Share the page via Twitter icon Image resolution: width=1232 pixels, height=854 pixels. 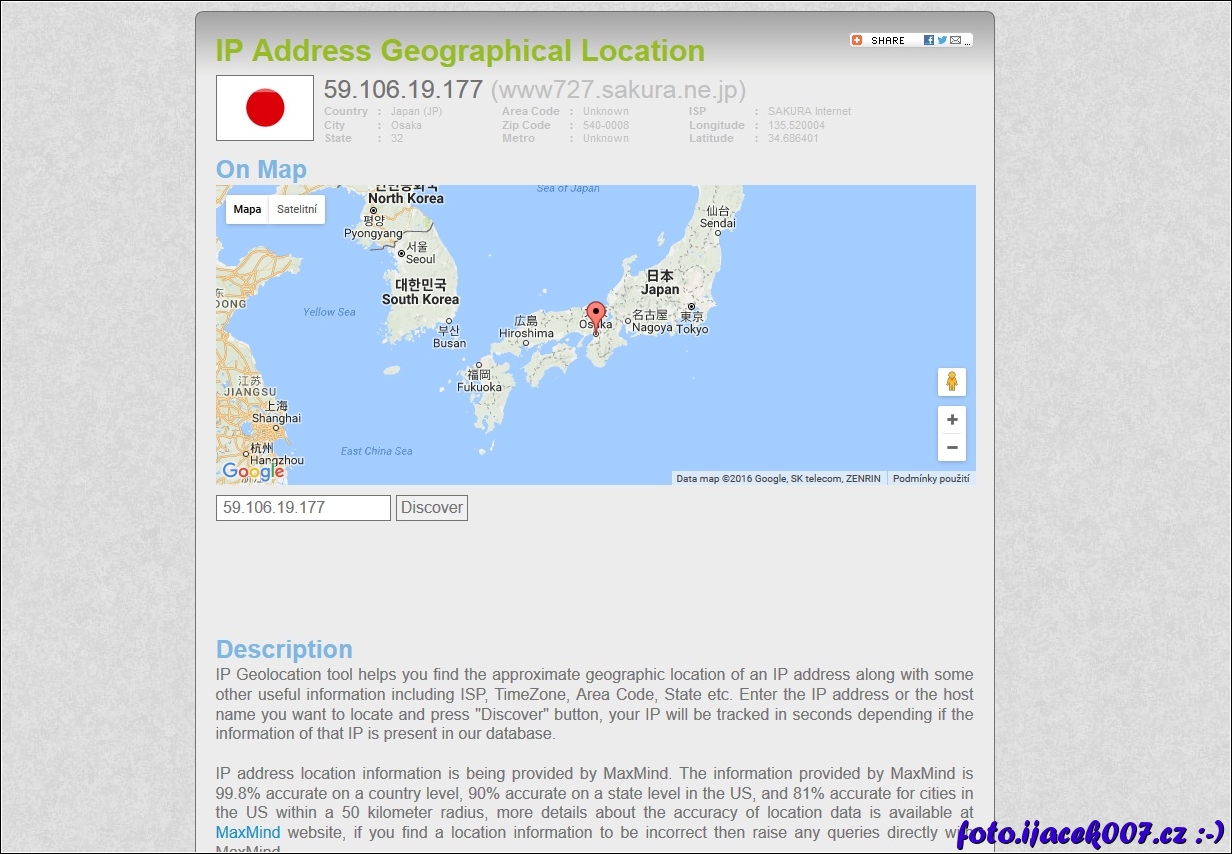click(942, 40)
